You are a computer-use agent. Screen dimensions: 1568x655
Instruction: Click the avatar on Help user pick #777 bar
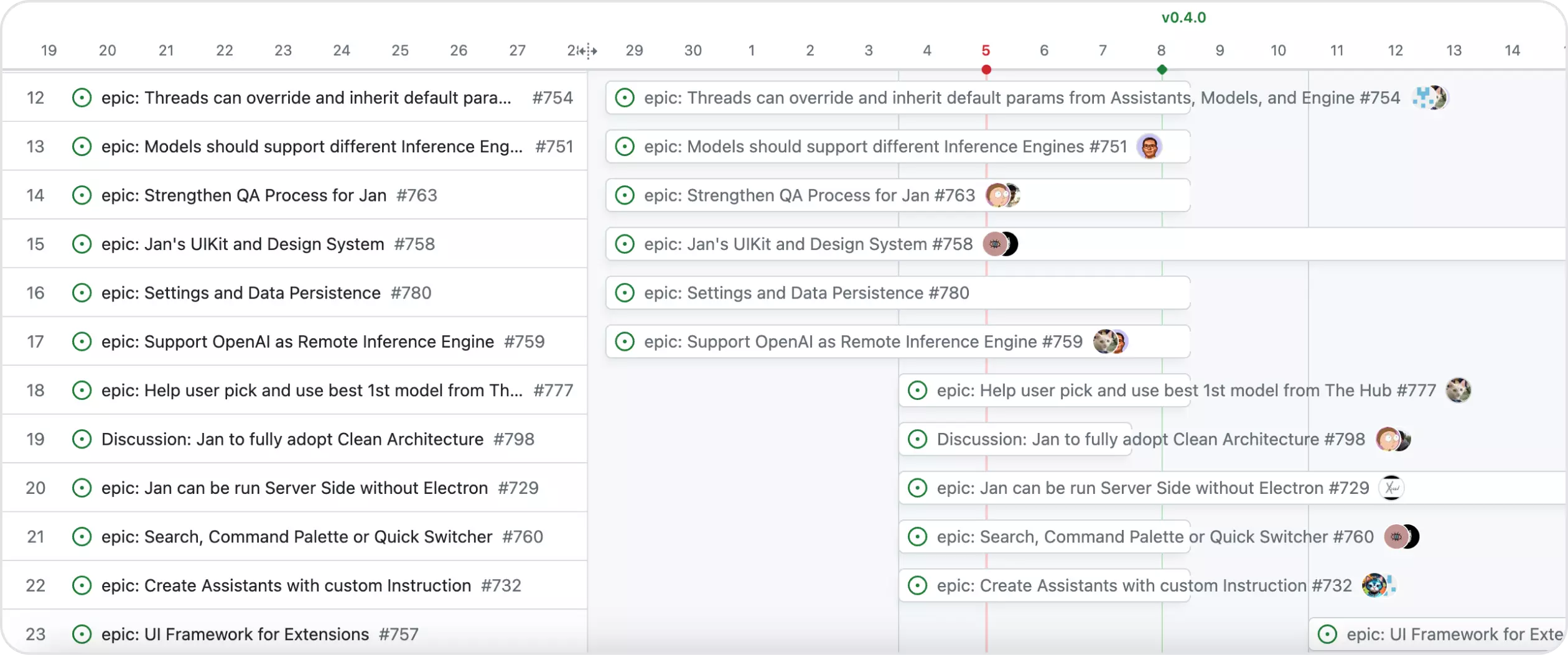(1458, 391)
